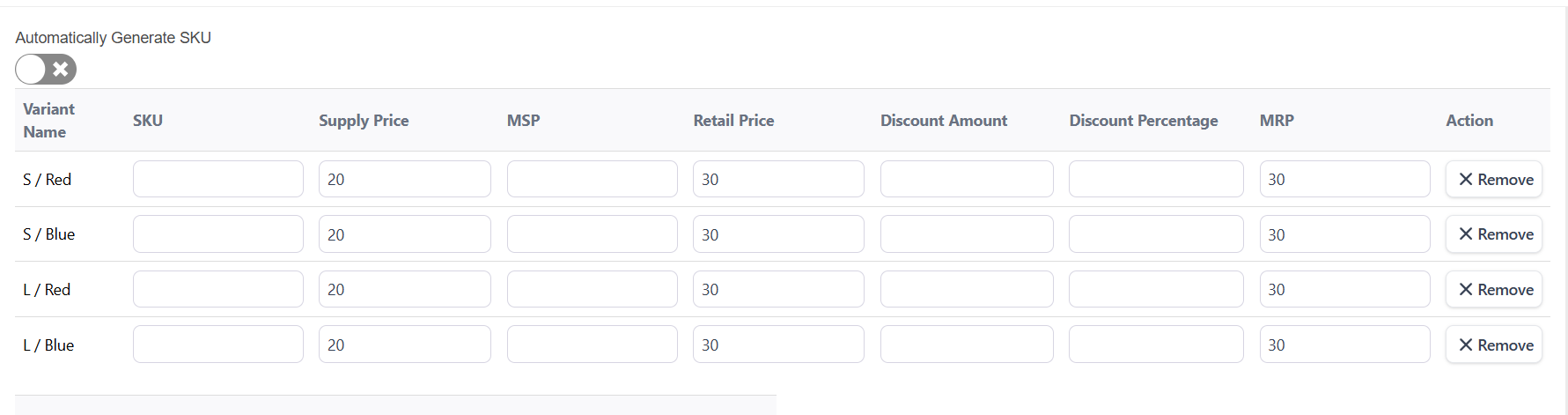Image resolution: width=1568 pixels, height=415 pixels.
Task: Remove the L / Red variant
Action: pyautogui.click(x=1493, y=289)
